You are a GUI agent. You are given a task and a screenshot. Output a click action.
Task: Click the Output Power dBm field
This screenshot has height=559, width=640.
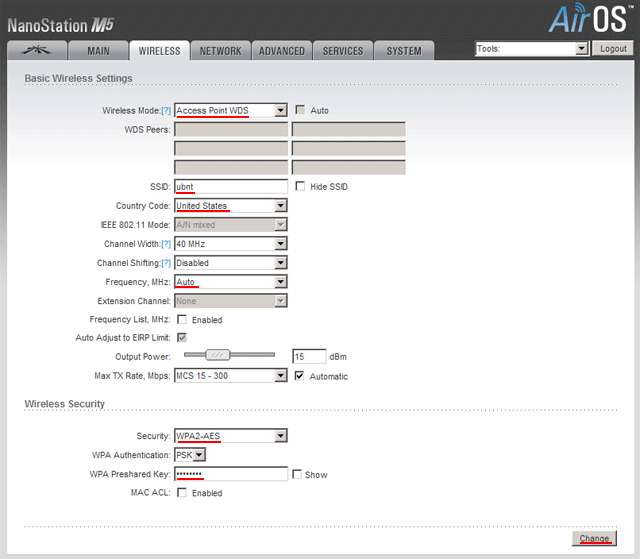(309, 356)
